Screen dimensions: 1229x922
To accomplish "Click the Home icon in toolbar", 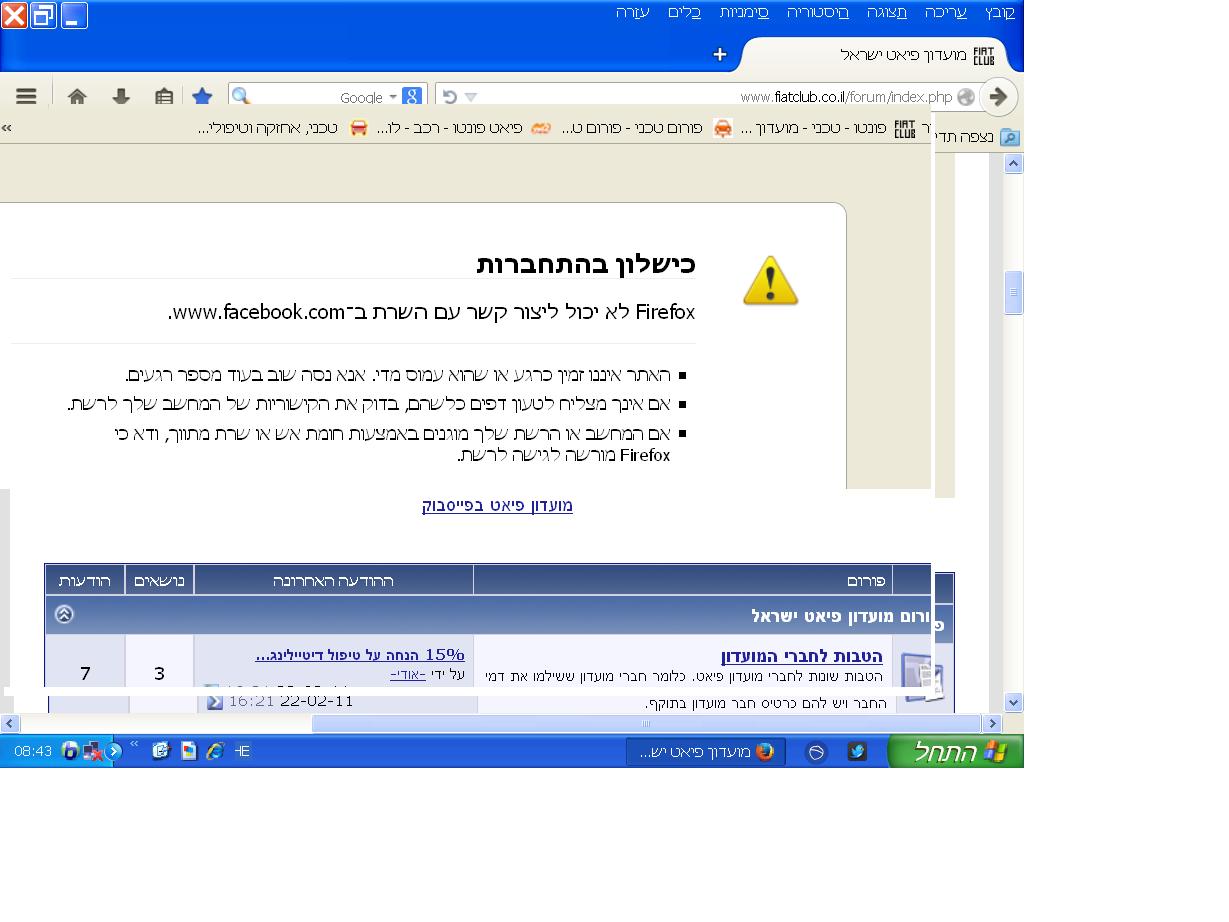I will tap(77, 96).
